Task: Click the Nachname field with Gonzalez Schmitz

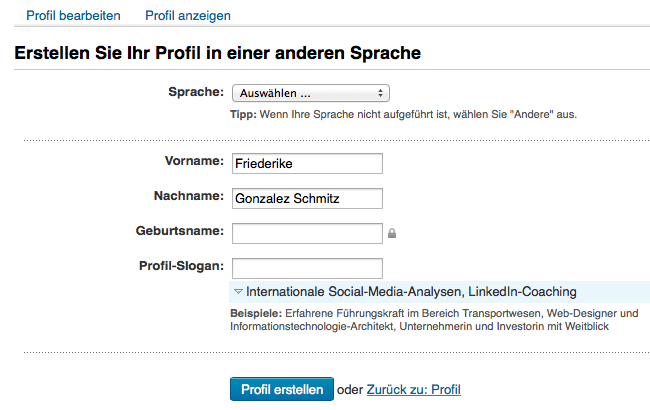Action: [x=307, y=199]
